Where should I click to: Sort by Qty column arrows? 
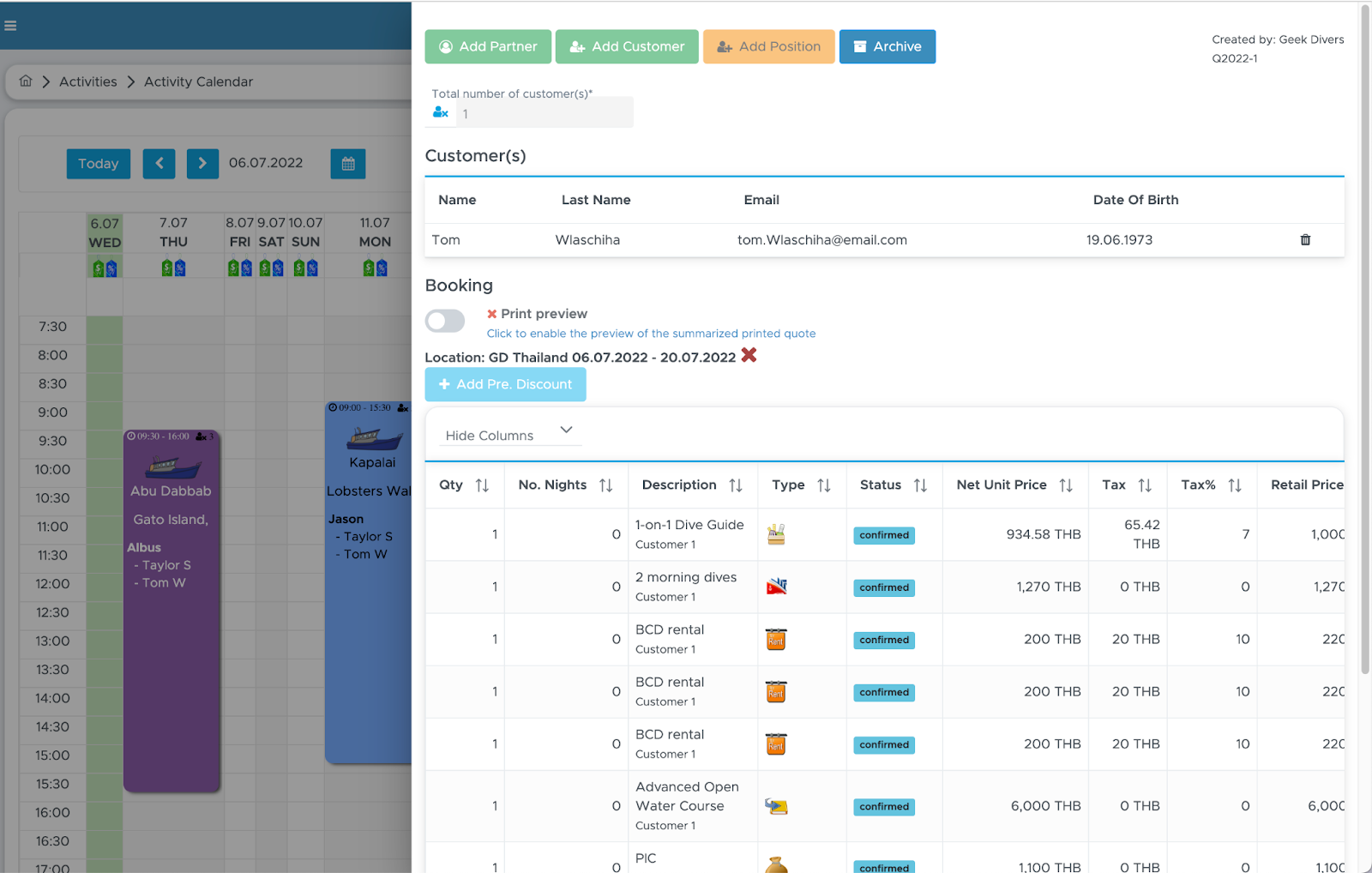click(483, 485)
